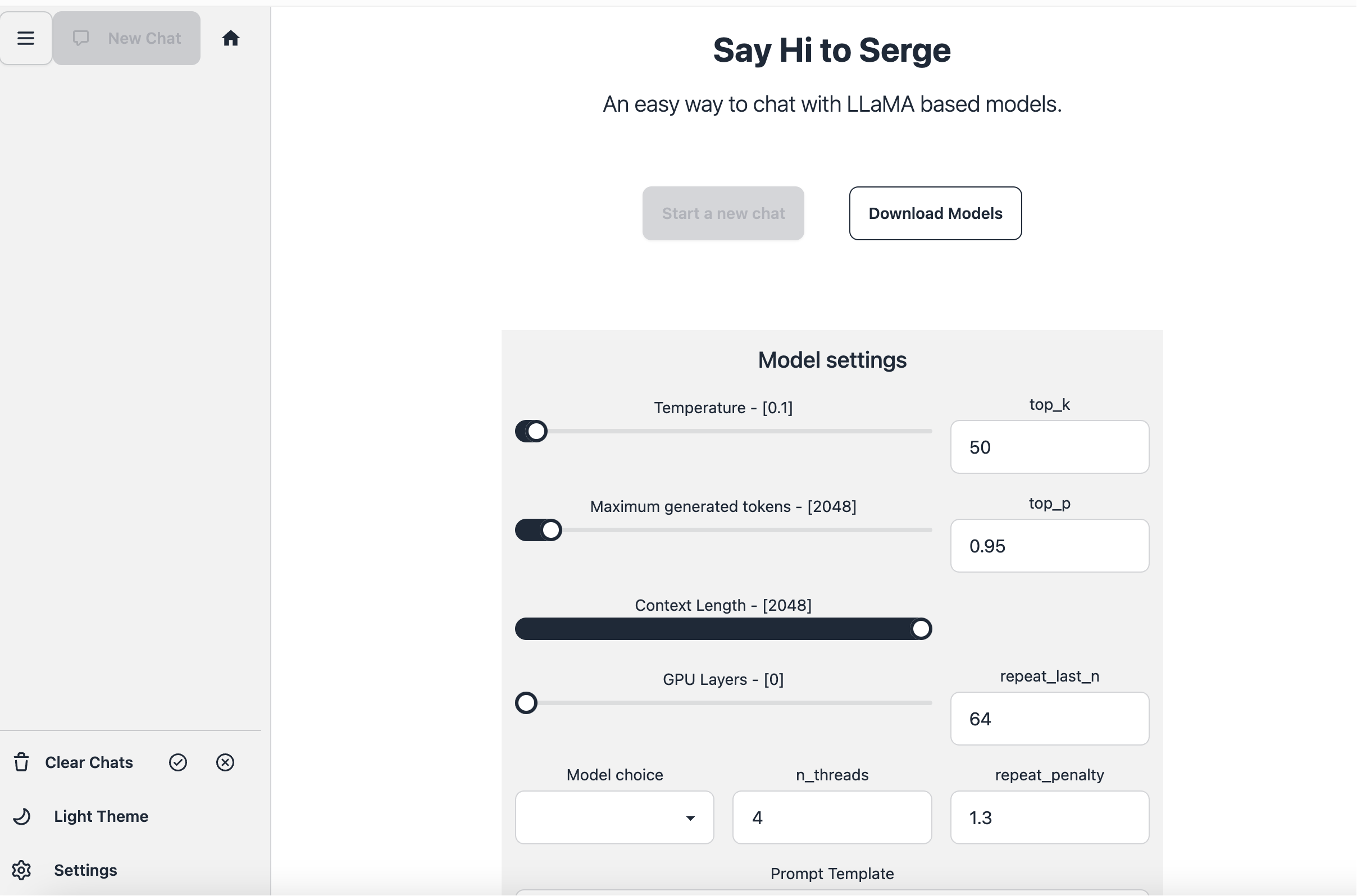Viewport: 1357px width, 896px height.
Task: Click the moon icon for theme
Action: pos(22,817)
